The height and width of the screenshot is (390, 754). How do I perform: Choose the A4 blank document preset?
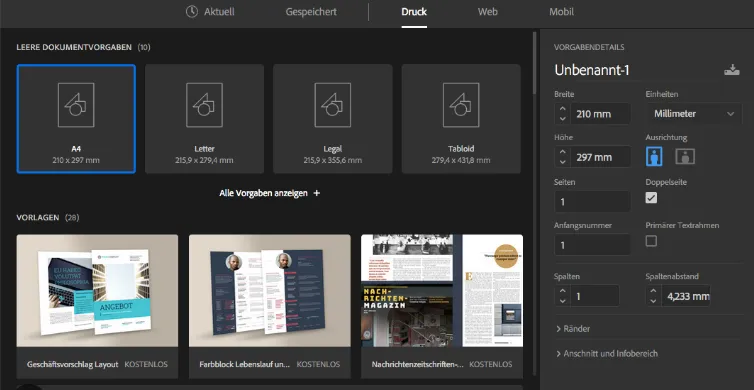76,119
